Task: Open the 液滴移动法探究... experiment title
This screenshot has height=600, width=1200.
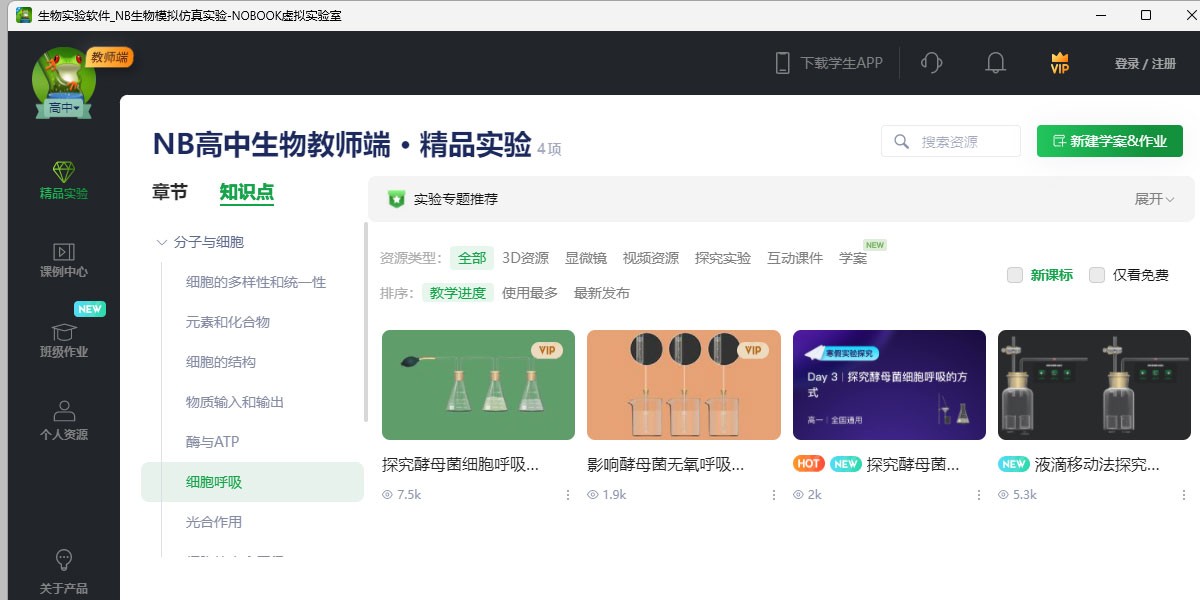Action: point(1097,465)
